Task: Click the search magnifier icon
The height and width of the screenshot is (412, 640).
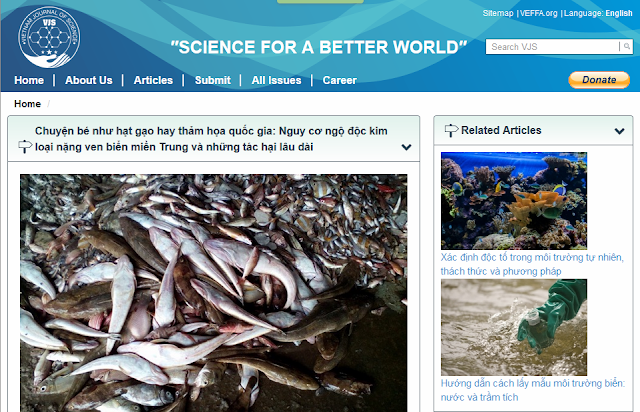Action: pyautogui.click(x=627, y=47)
